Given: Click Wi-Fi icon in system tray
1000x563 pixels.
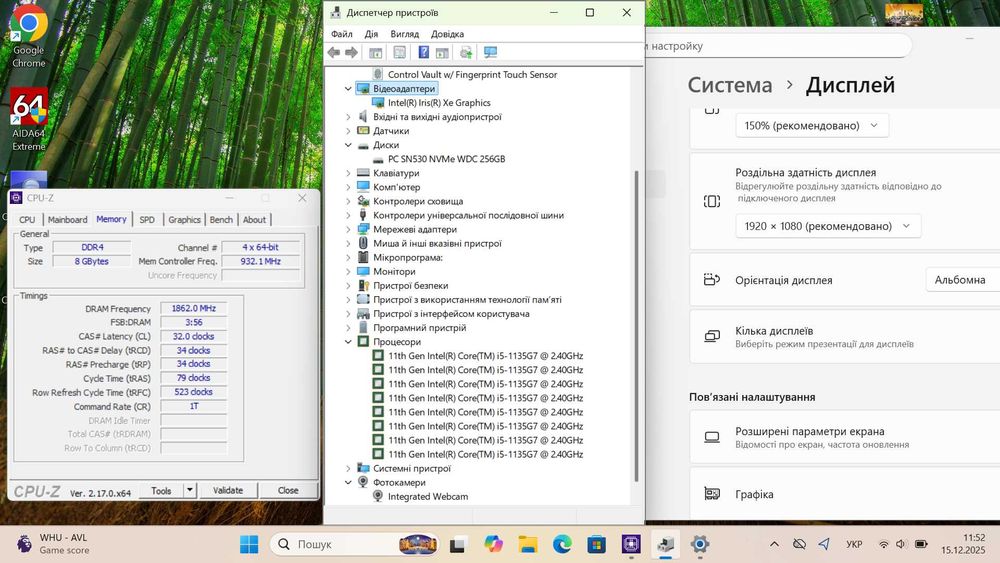Looking at the screenshot, I should (x=883, y=544).
